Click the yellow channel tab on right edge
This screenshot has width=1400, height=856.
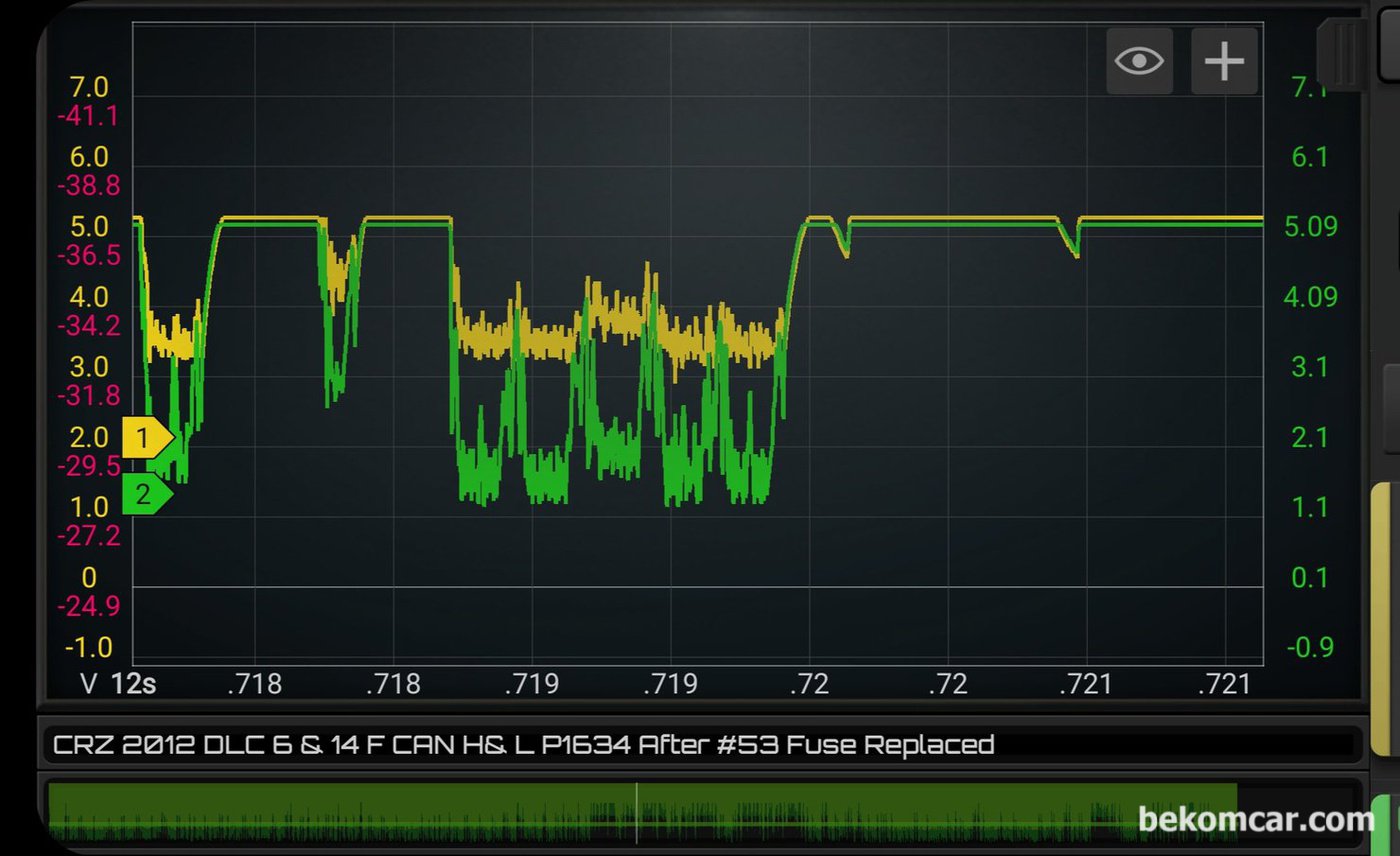coord(1383,618)
